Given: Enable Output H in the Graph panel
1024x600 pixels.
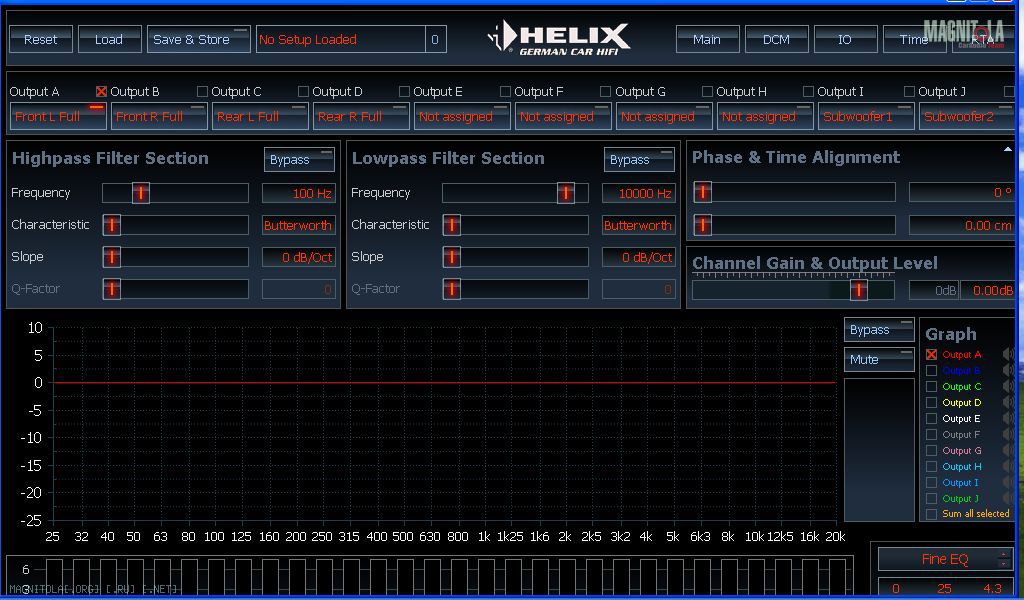Looking at the screenshot, I should click(931, 466).
